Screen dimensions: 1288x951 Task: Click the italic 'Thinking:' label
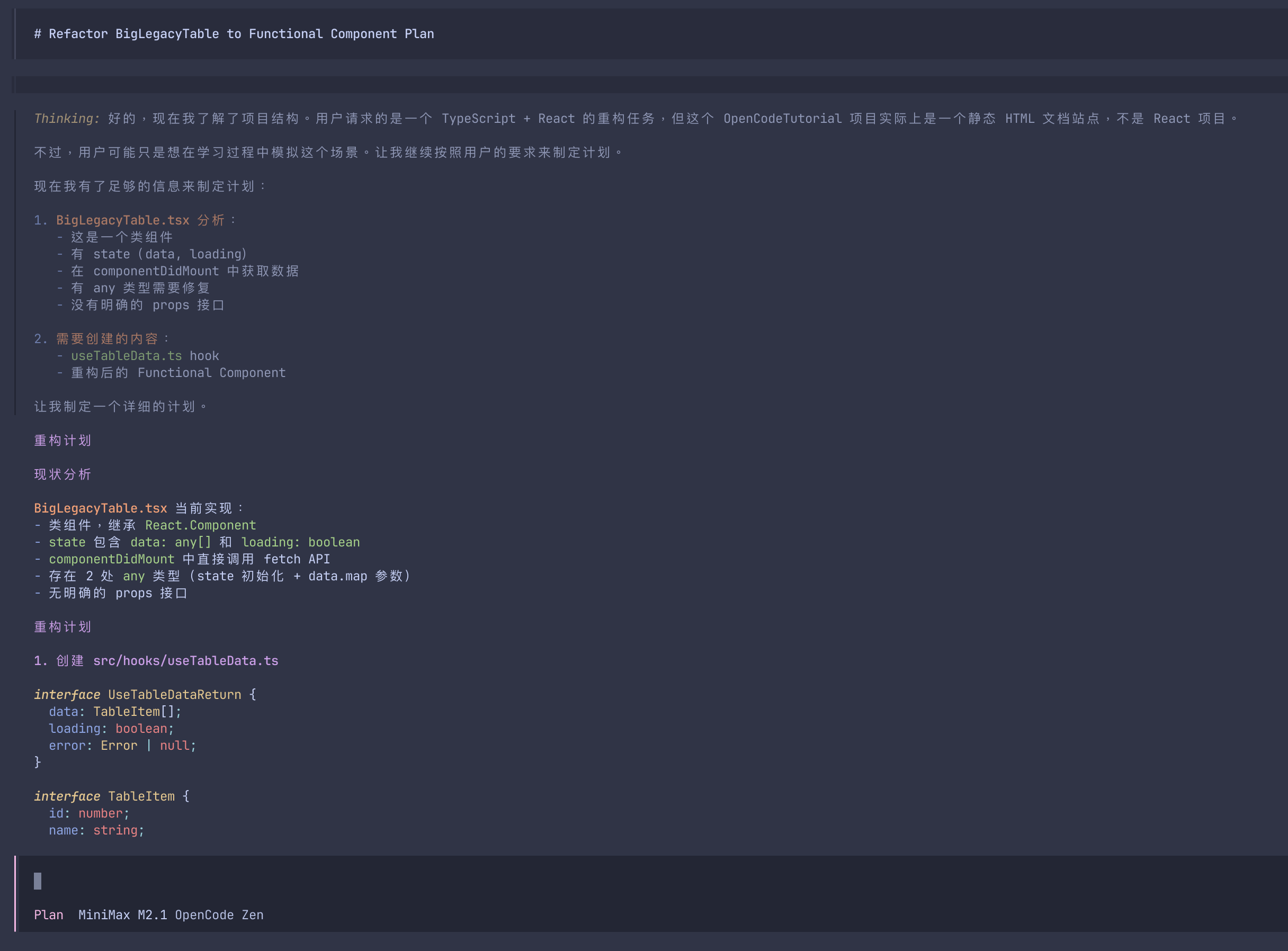[67, 119]
